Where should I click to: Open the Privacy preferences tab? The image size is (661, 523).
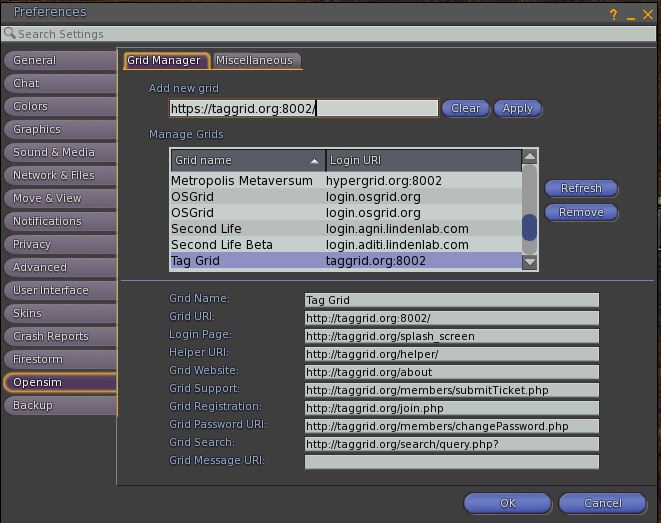[x=60, y=244]
